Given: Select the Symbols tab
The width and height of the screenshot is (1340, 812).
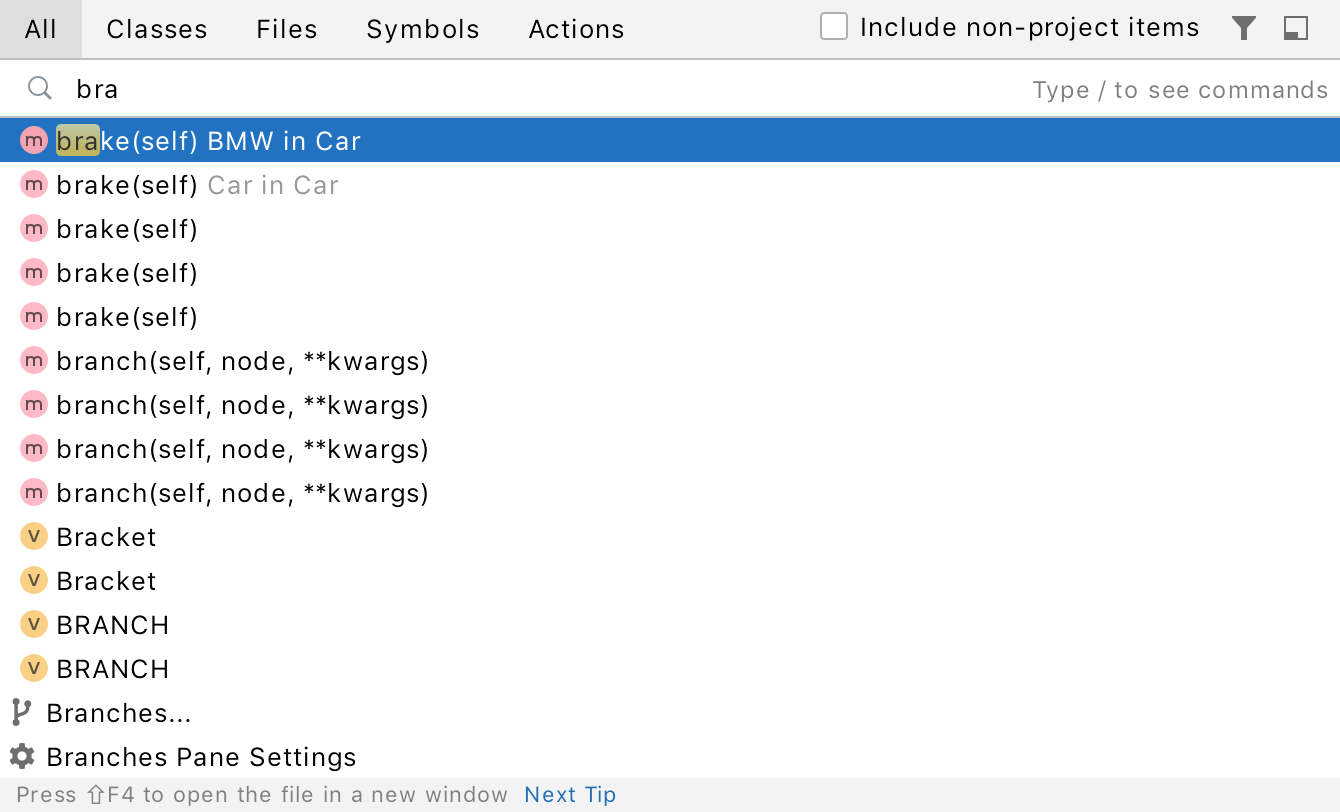Looking at the screenshot, I should [x=422, y=29].
